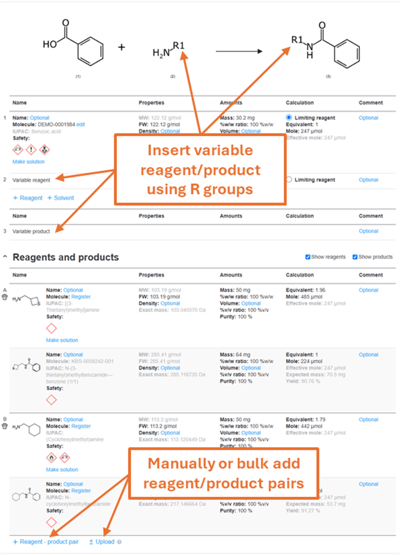The height and width of the screenshot is (555, 400).
Task: Select Limiting reagent radio for benzoic acid
Action: point(289,118)
